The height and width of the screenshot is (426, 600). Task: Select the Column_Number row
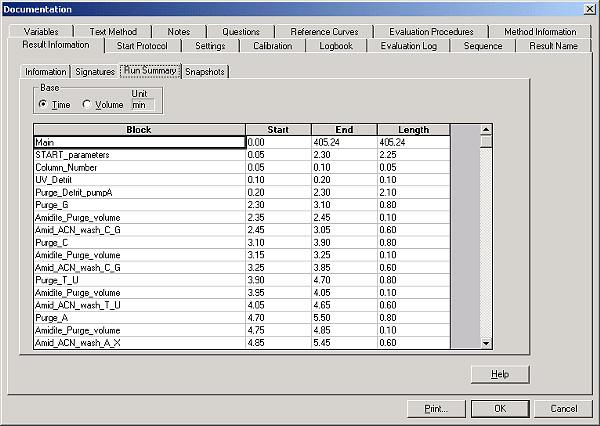coord(242,167)
